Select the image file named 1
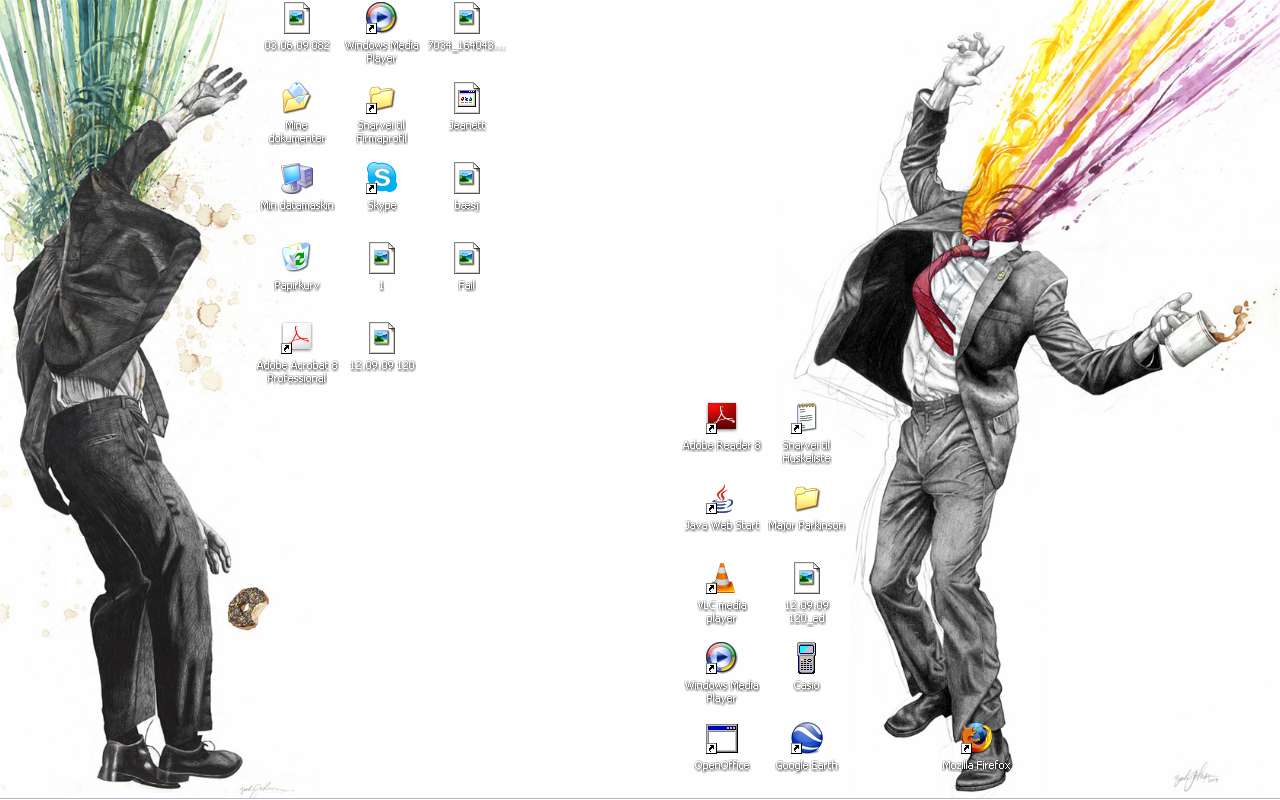The image size is (1280, 800). pyautogui.click(x=381, y=258)
